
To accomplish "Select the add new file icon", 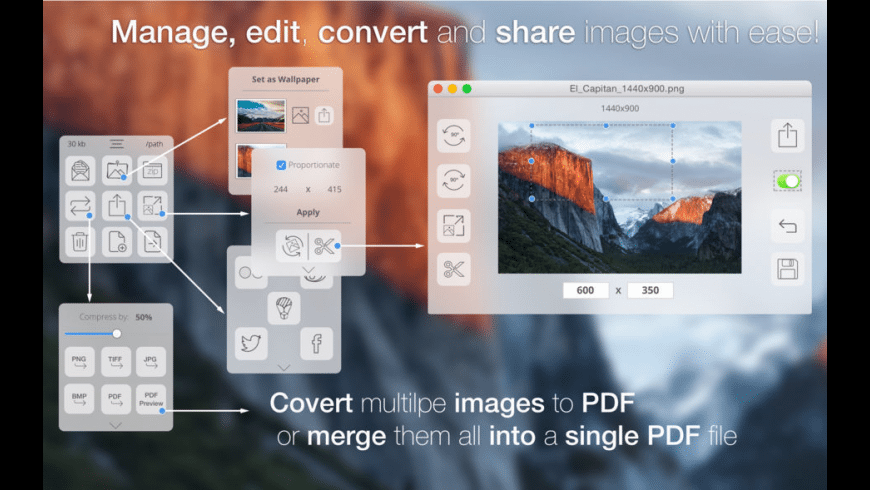I will [x=117, y=241].
